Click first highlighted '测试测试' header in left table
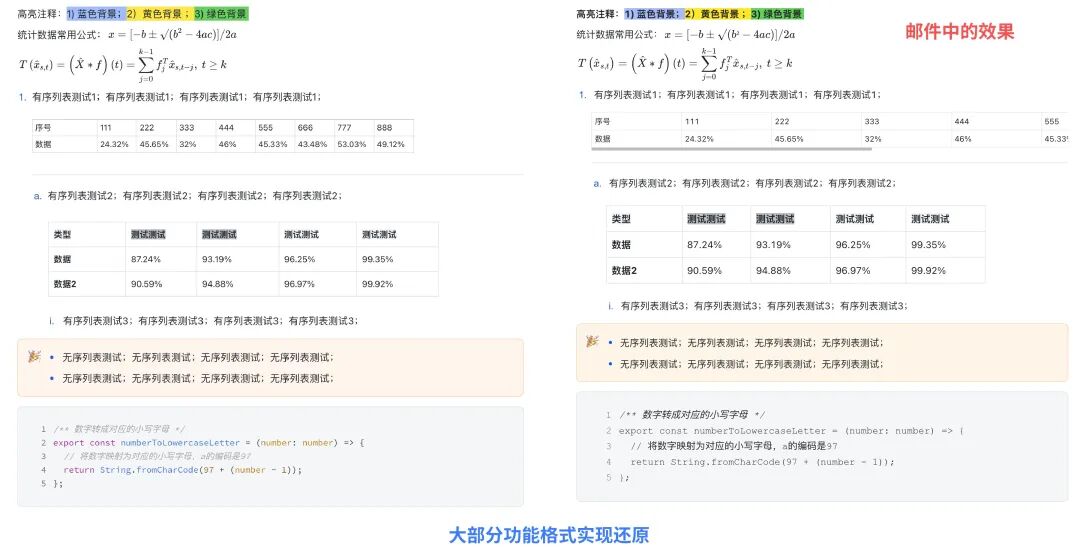The height and width of the screenshot is (555, 1080). pyautogui.click(x=148, y=234)
